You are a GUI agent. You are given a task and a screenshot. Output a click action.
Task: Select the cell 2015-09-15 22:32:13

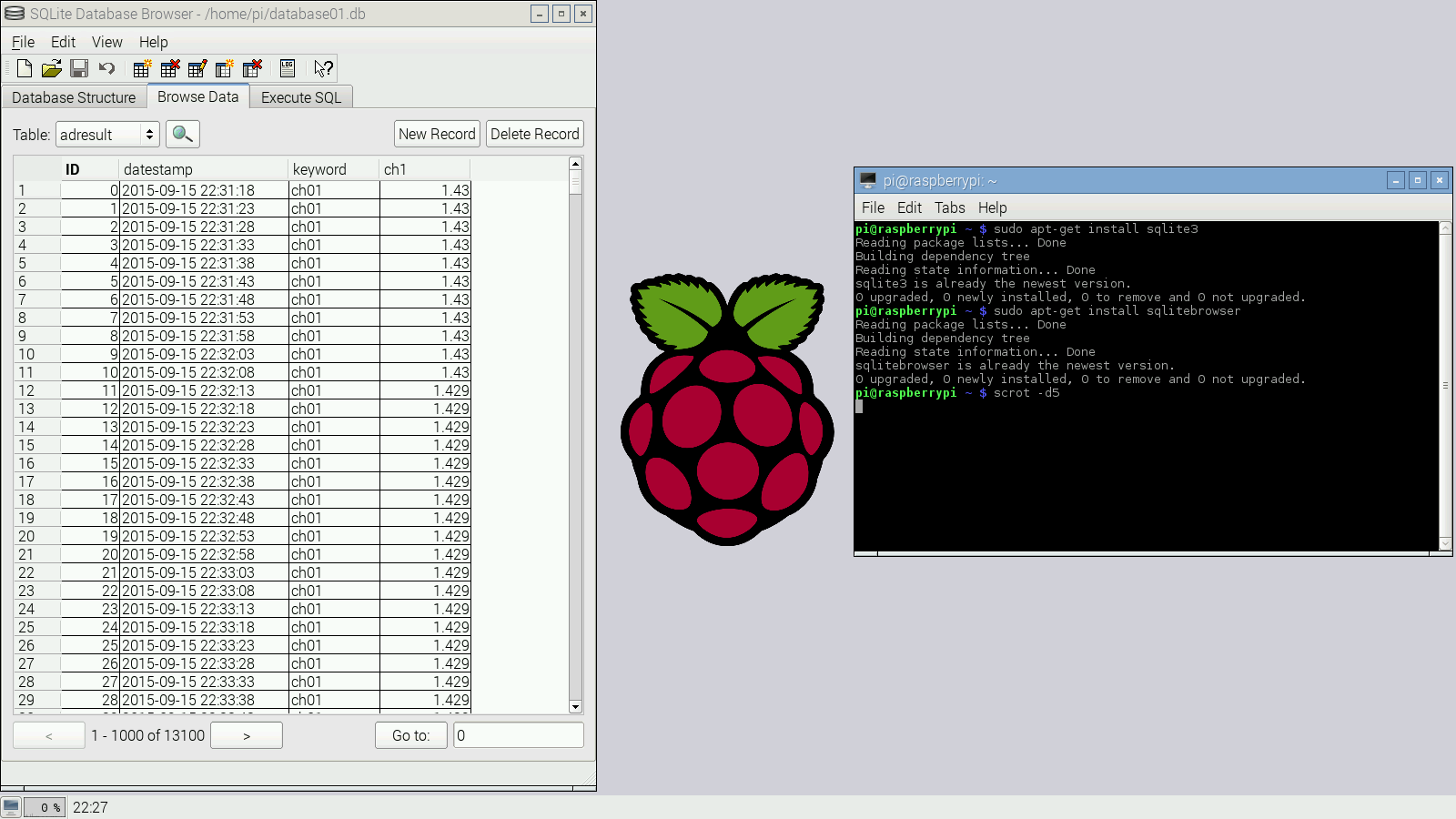pyautogui.click(x=204, y=390)
